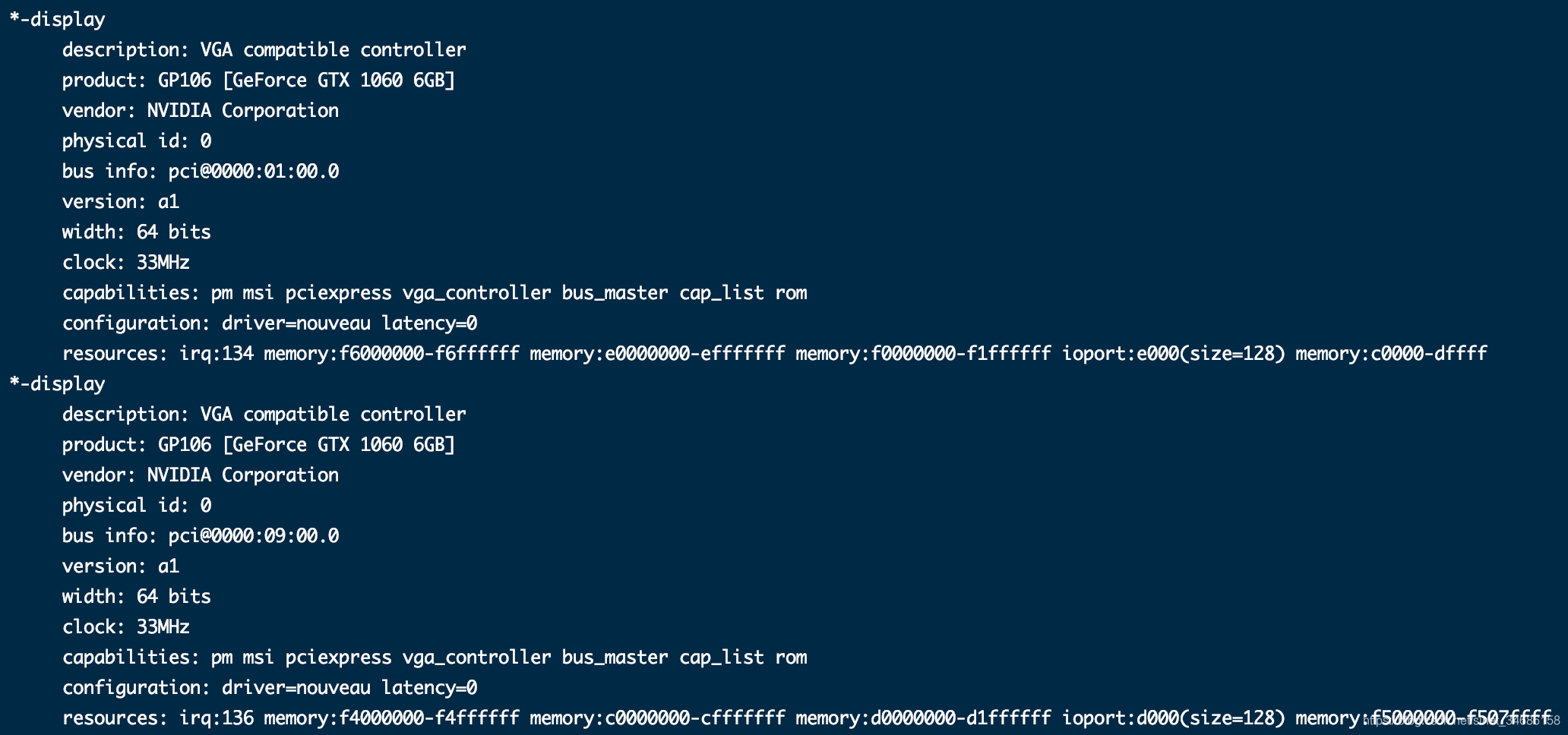
Task: Click memory:f6000000-f6ffffff in resources
Action: (x=391, y=354)
